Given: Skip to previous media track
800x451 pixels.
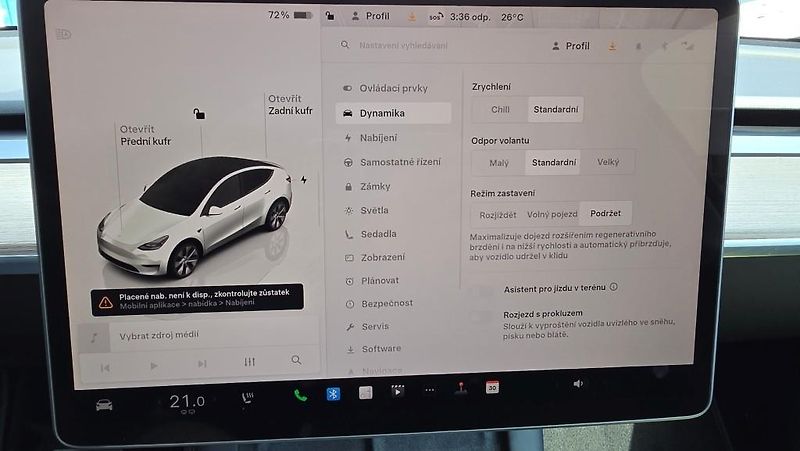Looking at the screenshot, I should (105, 368).
